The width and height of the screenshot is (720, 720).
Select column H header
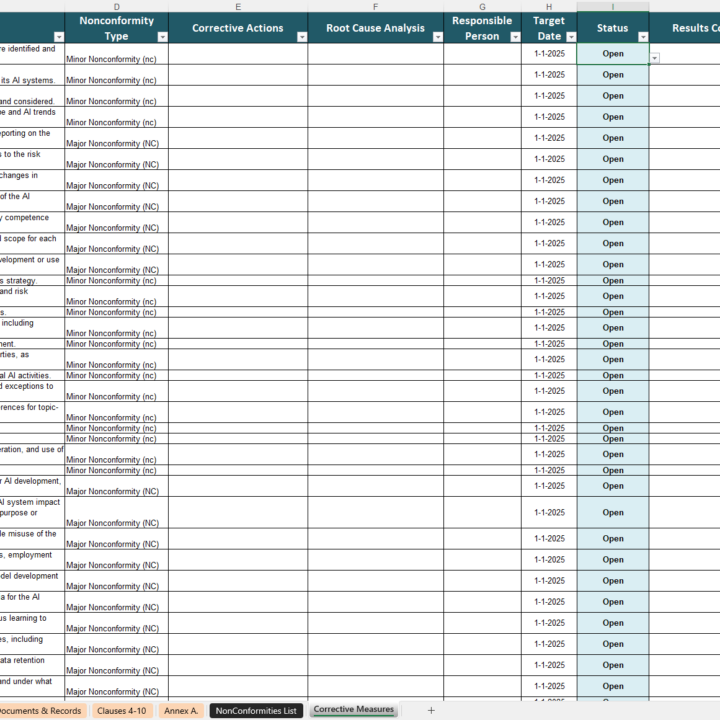[549, 6]
